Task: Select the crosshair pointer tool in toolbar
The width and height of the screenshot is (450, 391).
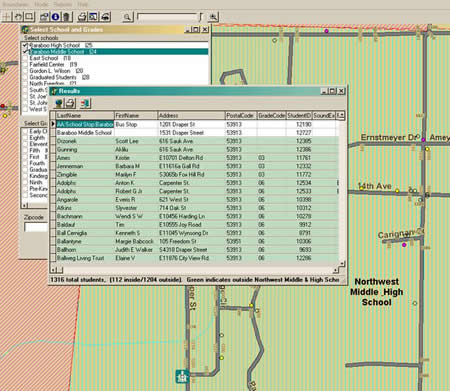Action: pyautogui.click(x=6, y=17)
